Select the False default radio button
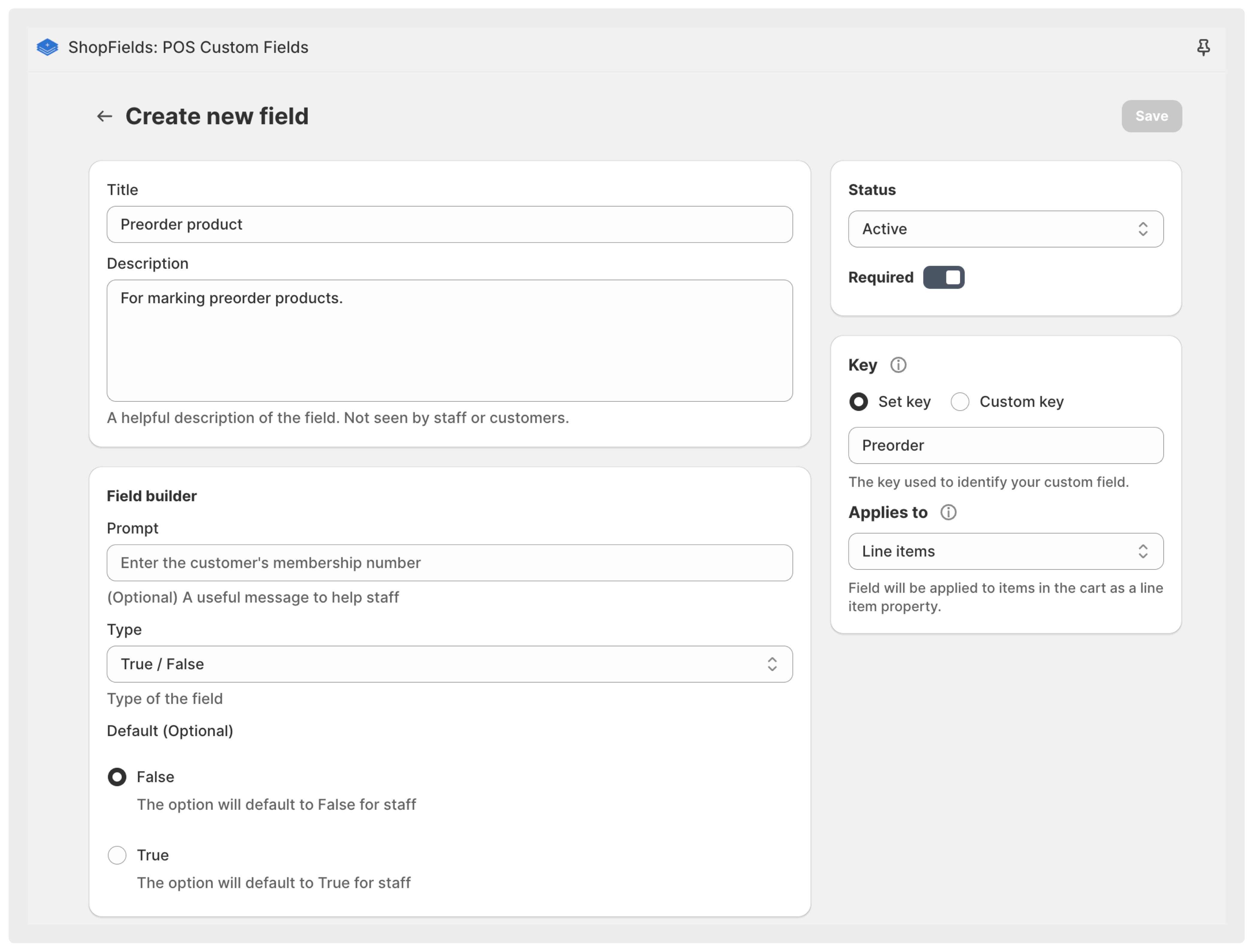 click(x=117, y=777)
